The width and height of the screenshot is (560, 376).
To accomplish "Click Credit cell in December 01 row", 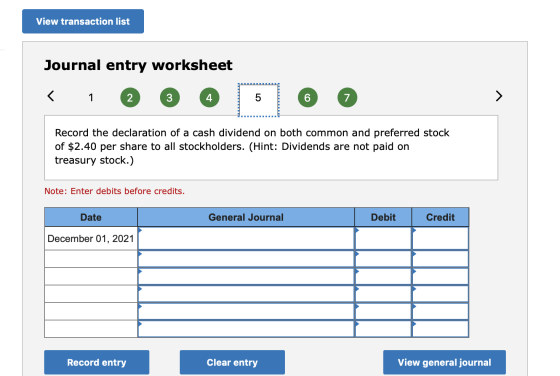I will 440,239.
